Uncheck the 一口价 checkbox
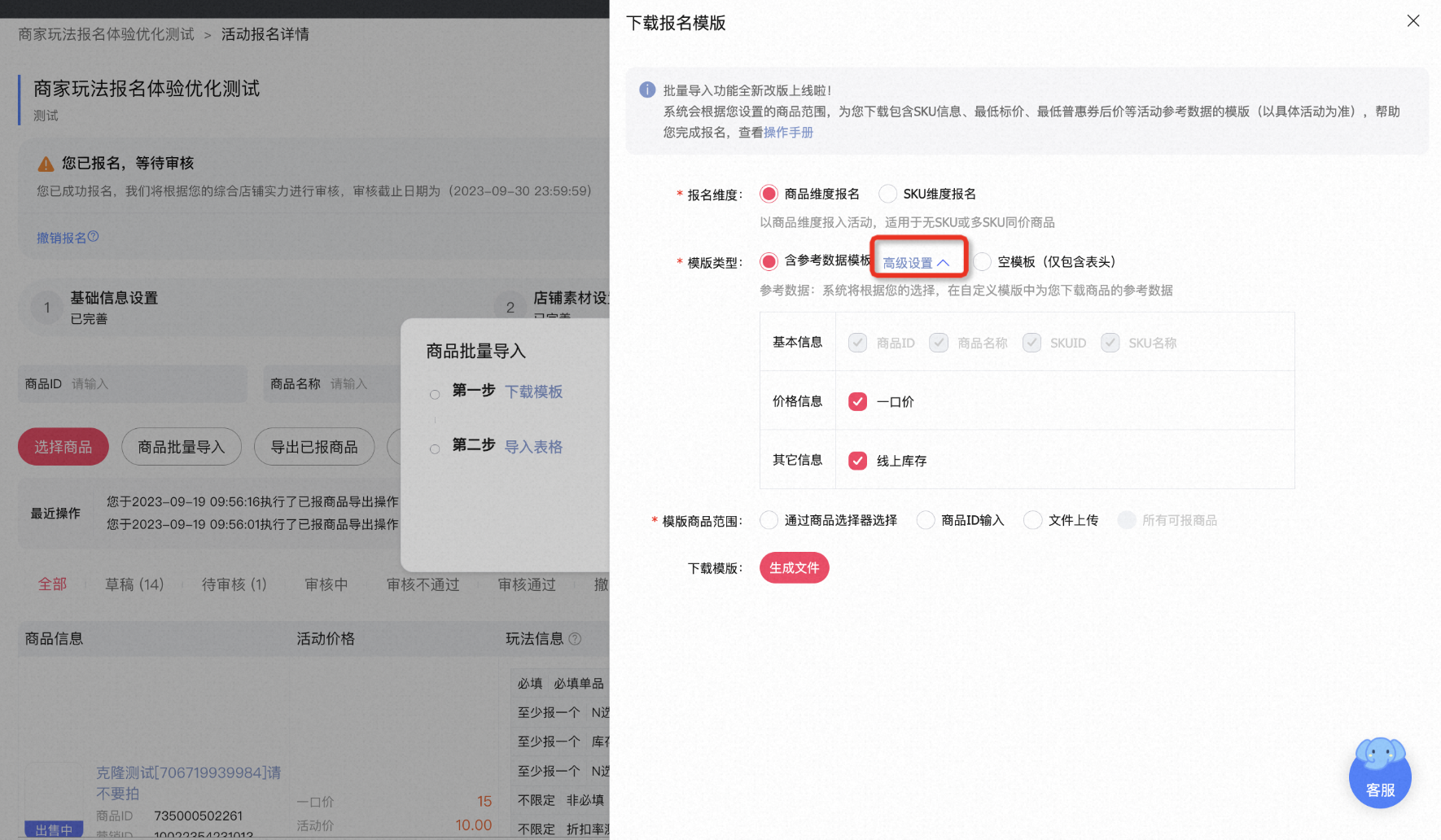The image size is (1441, 840). 857,401
